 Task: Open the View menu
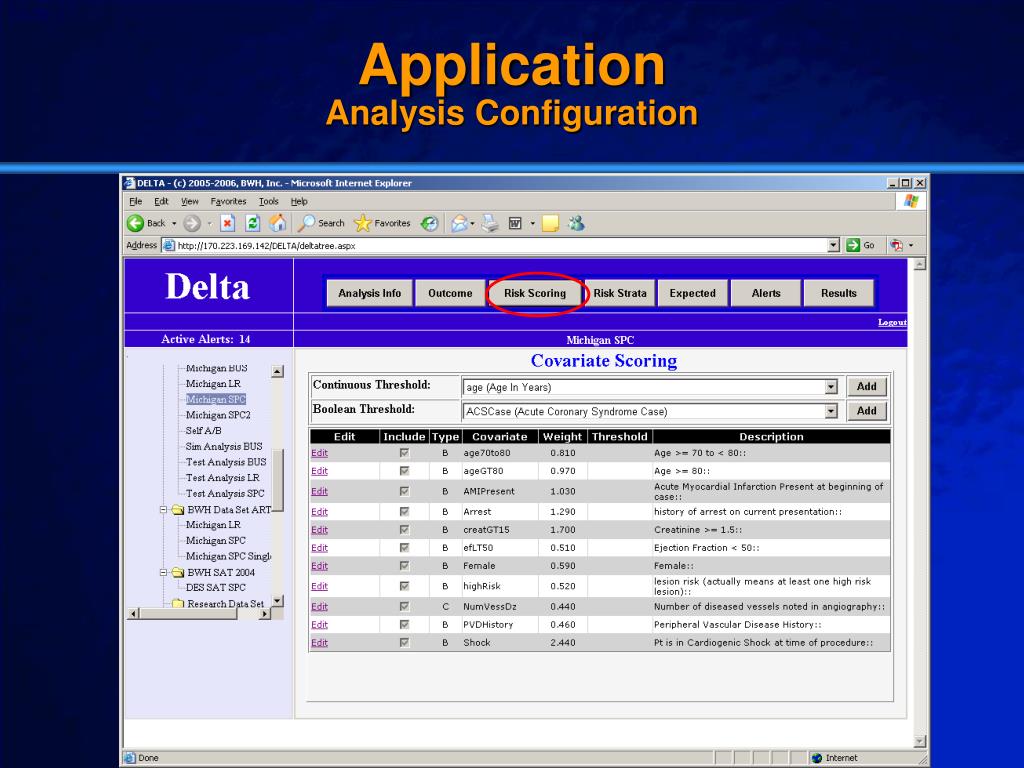point(189,201)
